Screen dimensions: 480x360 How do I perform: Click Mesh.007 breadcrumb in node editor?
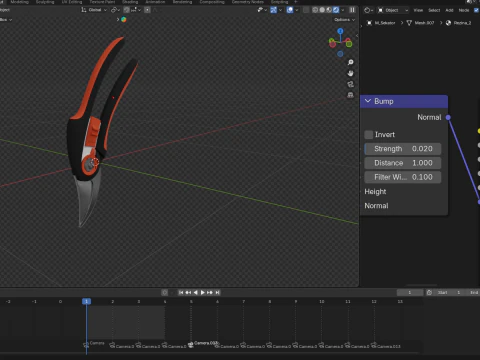421,23
